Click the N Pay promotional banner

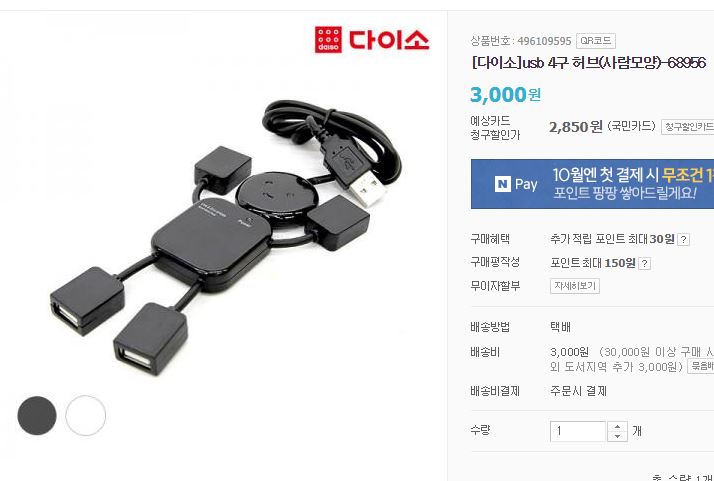592,184
